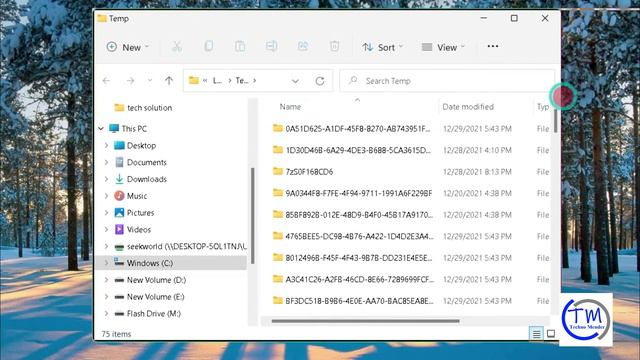Viewport: 640px width, 360px height.
Task: Go back with the left arrow
Action: [107, 81]
